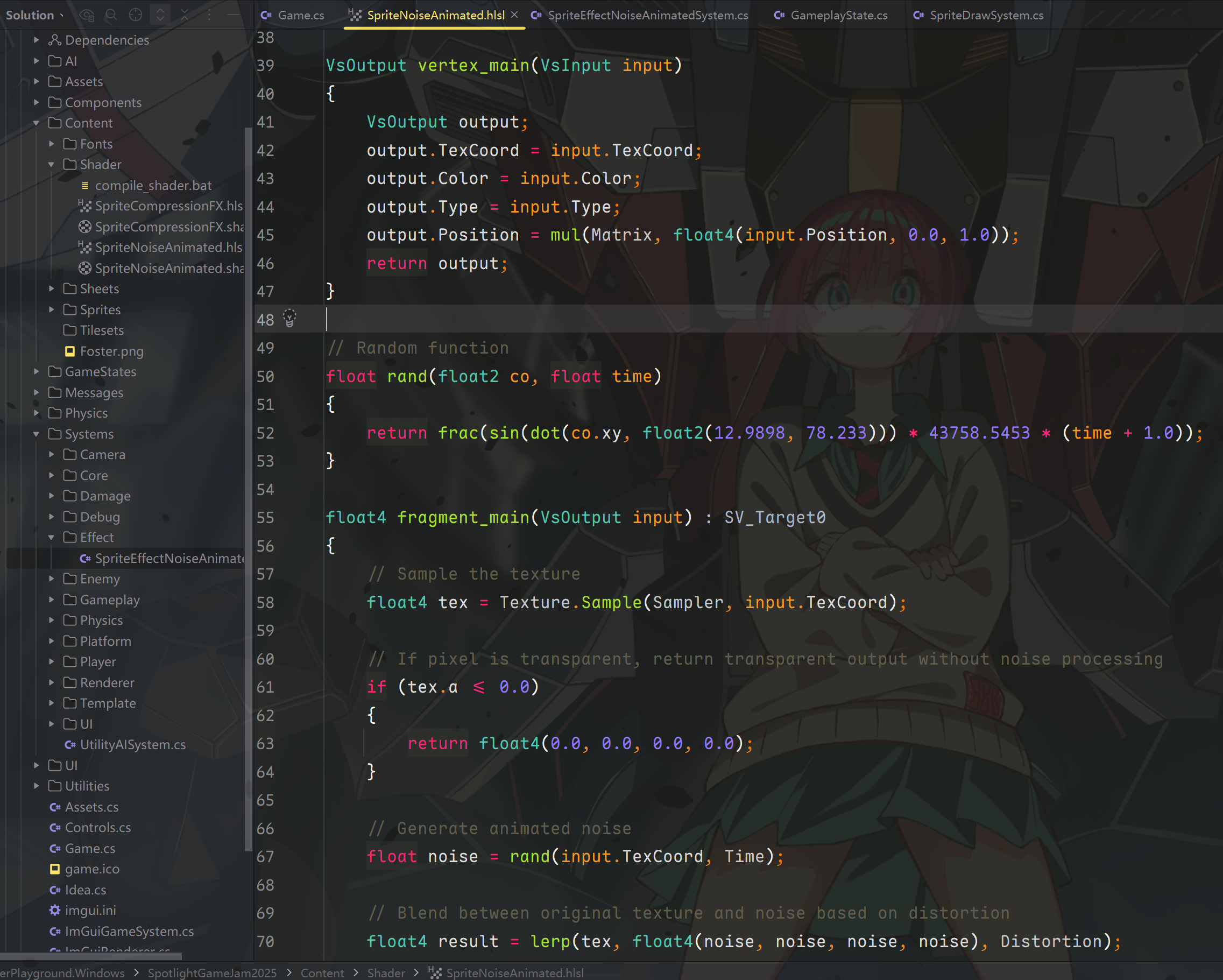Click the Collapse All icon in Solution panel
This screenshot has height=980, width=1223.
point(185,15)
